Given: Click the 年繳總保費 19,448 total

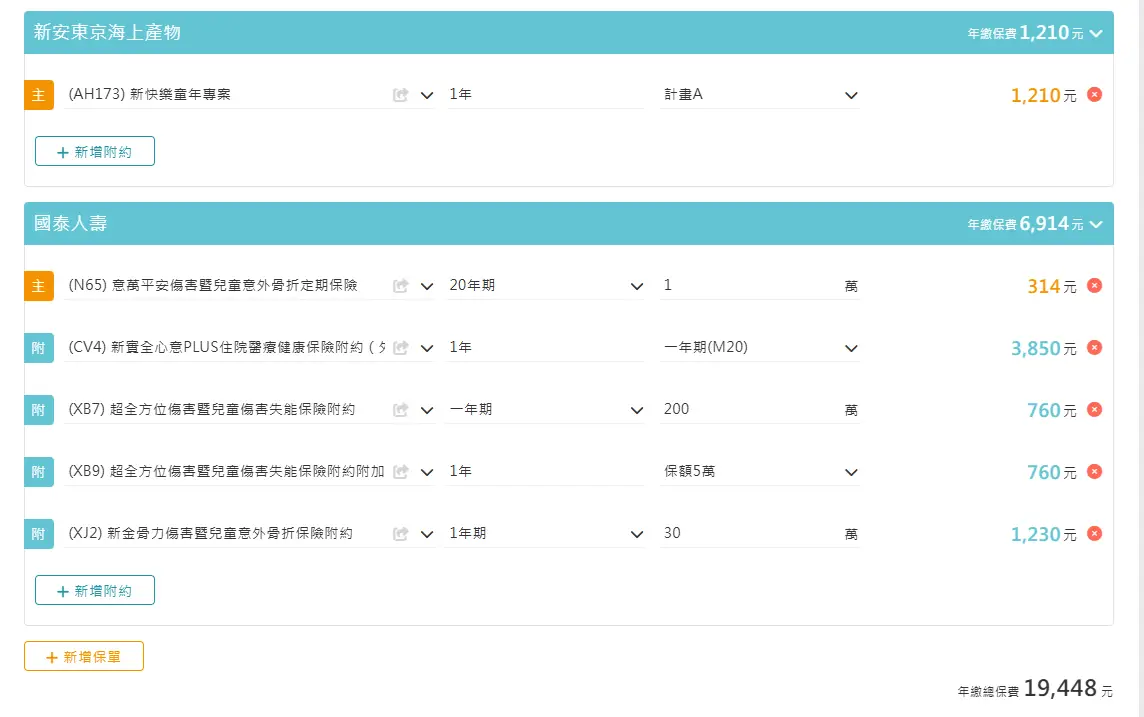Looking at the screenshot, I should (1035, 689).
